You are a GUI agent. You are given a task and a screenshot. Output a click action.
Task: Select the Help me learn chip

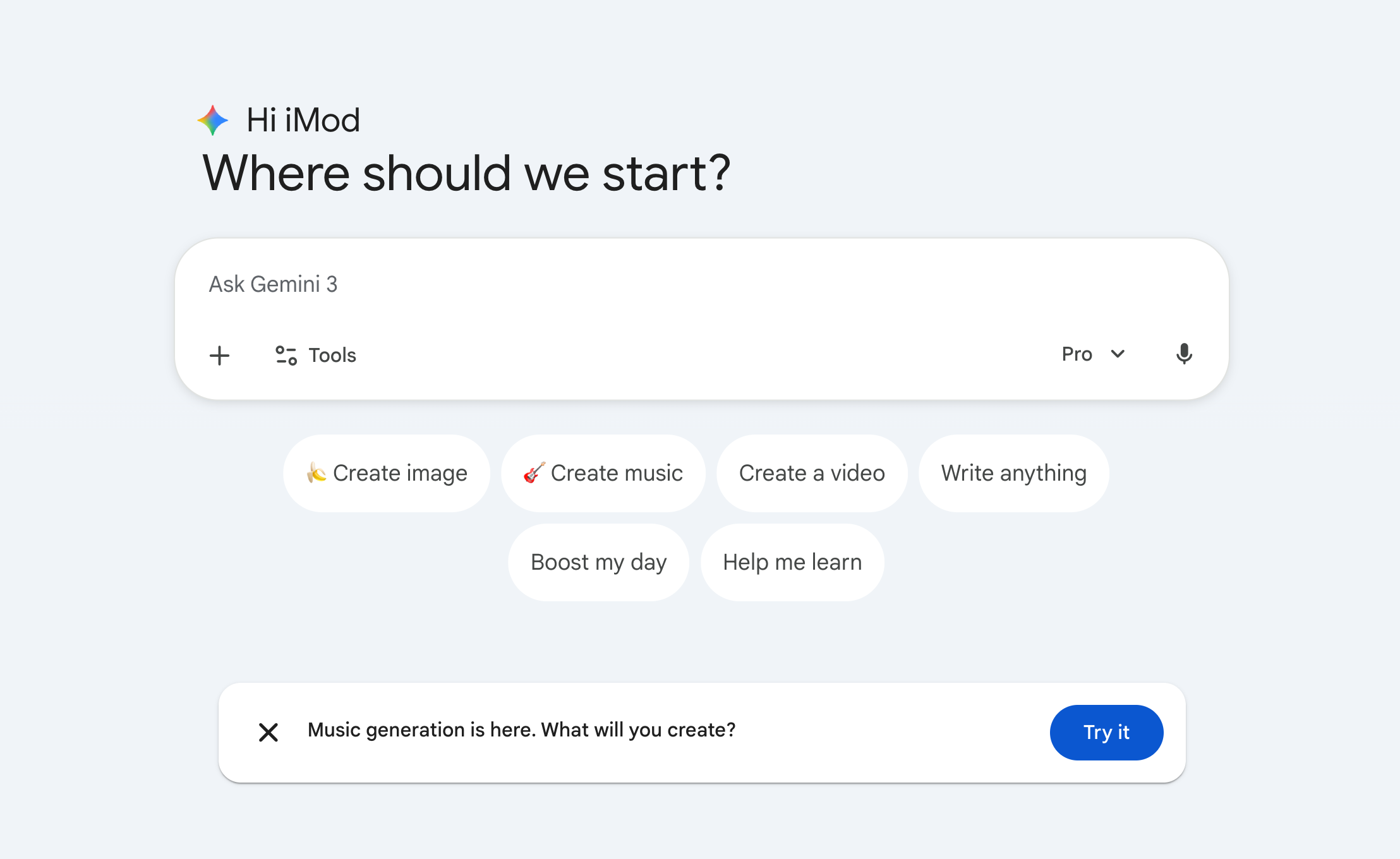point(792,562)
